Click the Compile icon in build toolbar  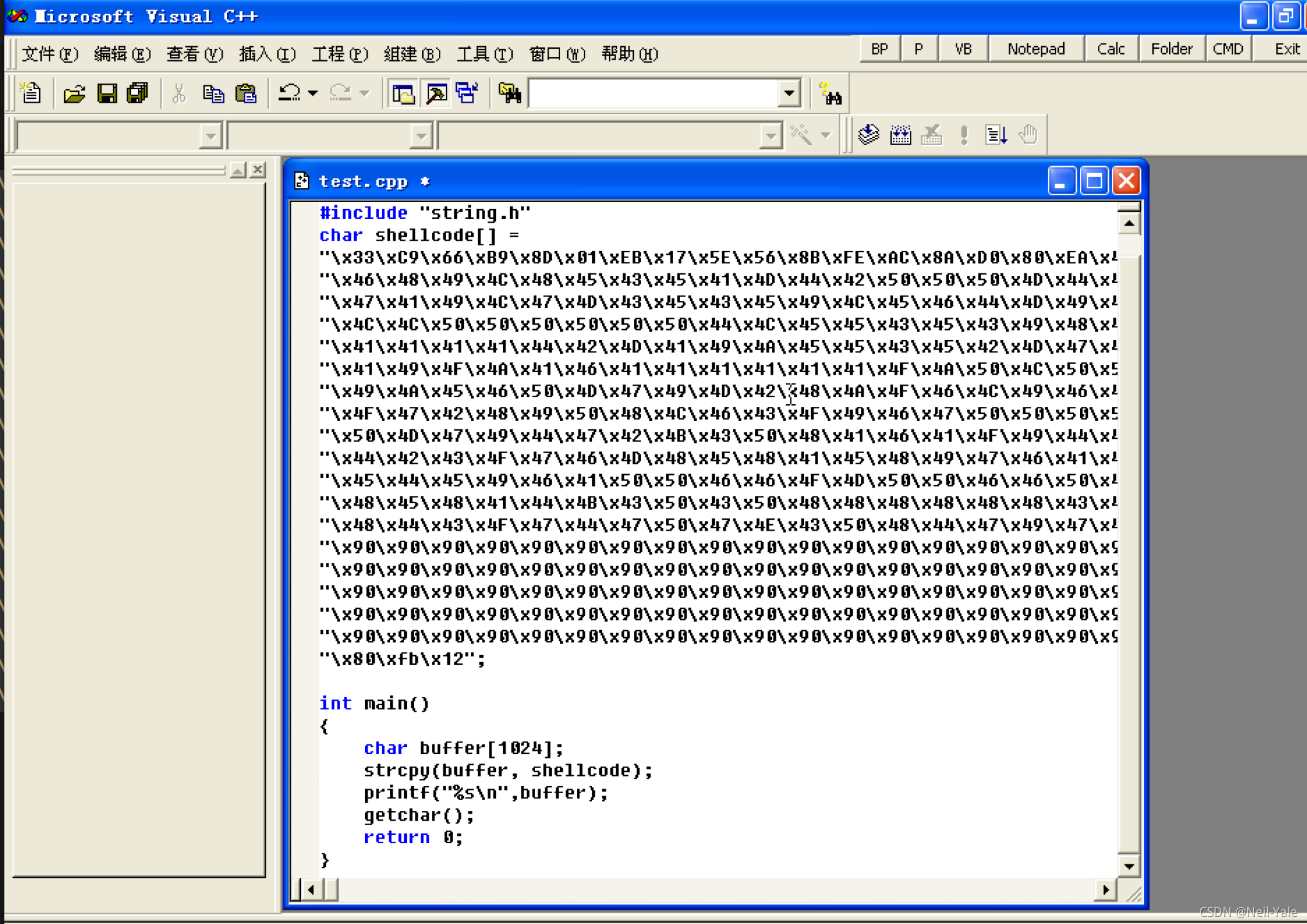coord(868,135)
